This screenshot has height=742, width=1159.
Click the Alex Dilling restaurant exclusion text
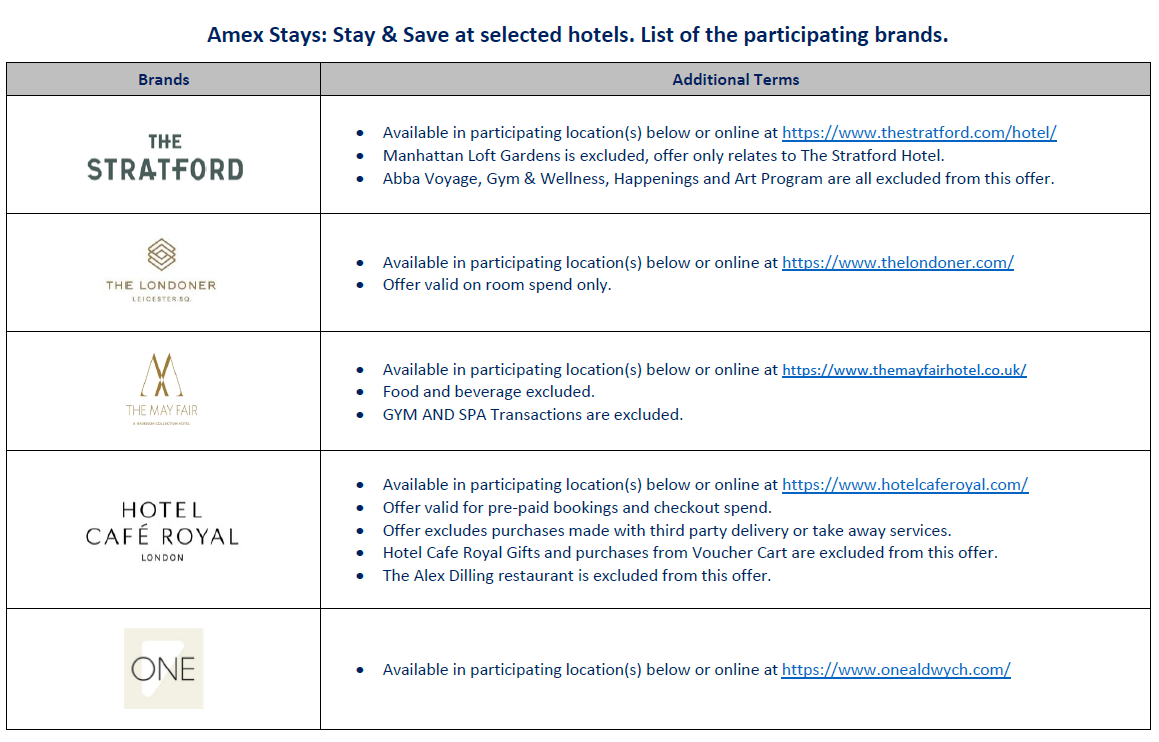pyautogui.click(x=577, y=576)
